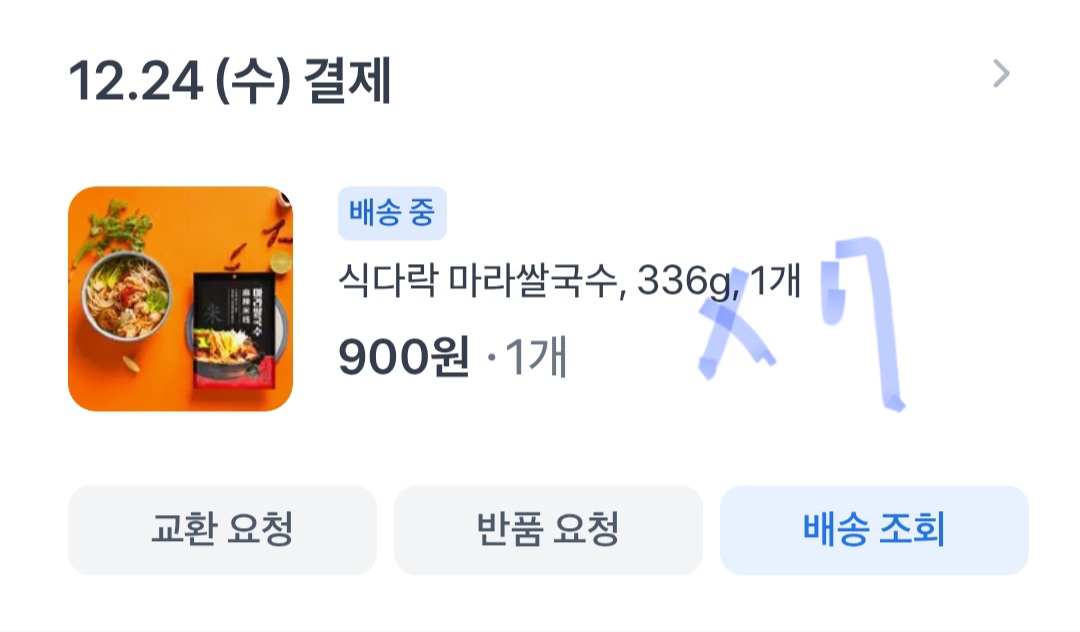Request exchange with 교환 요청

pos(222,529)
